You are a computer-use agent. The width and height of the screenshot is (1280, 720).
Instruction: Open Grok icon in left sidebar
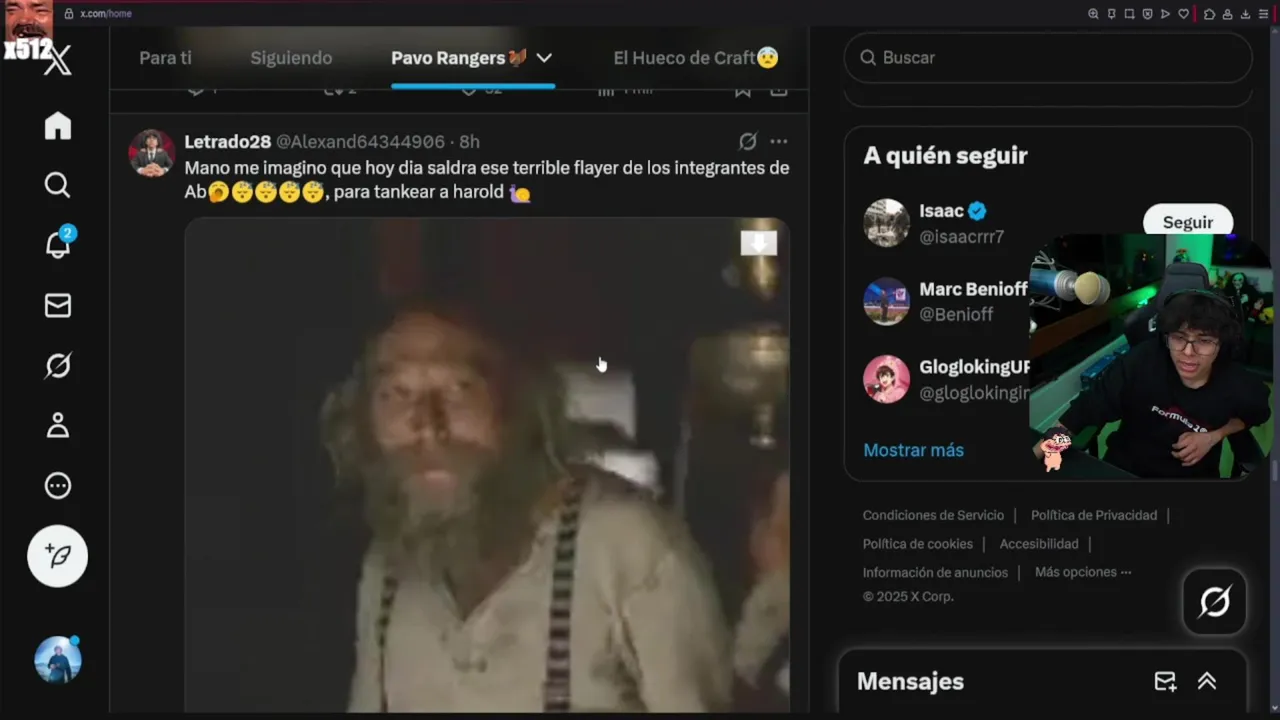point(58,366)
